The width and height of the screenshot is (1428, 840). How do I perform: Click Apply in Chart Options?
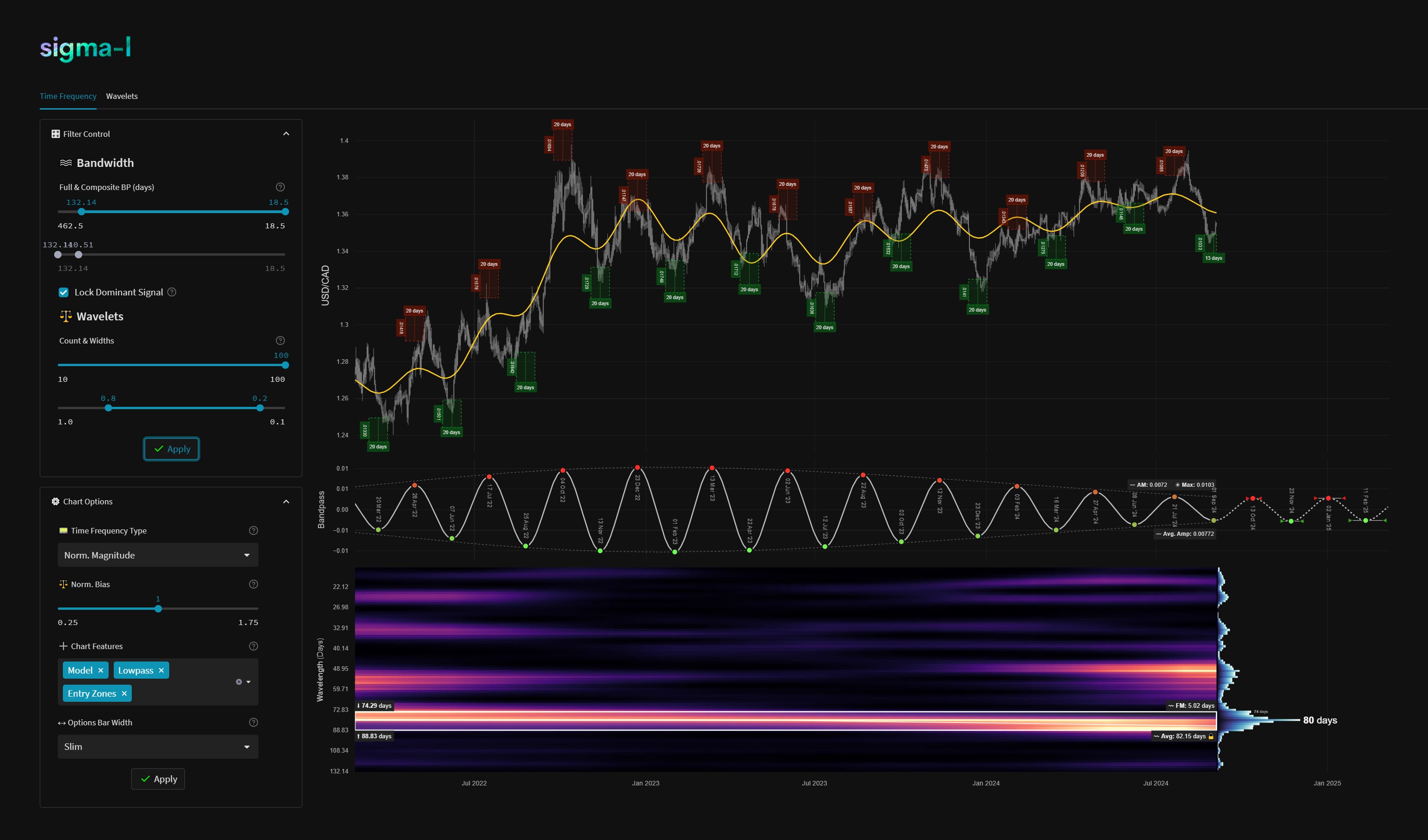click(158, 779)
